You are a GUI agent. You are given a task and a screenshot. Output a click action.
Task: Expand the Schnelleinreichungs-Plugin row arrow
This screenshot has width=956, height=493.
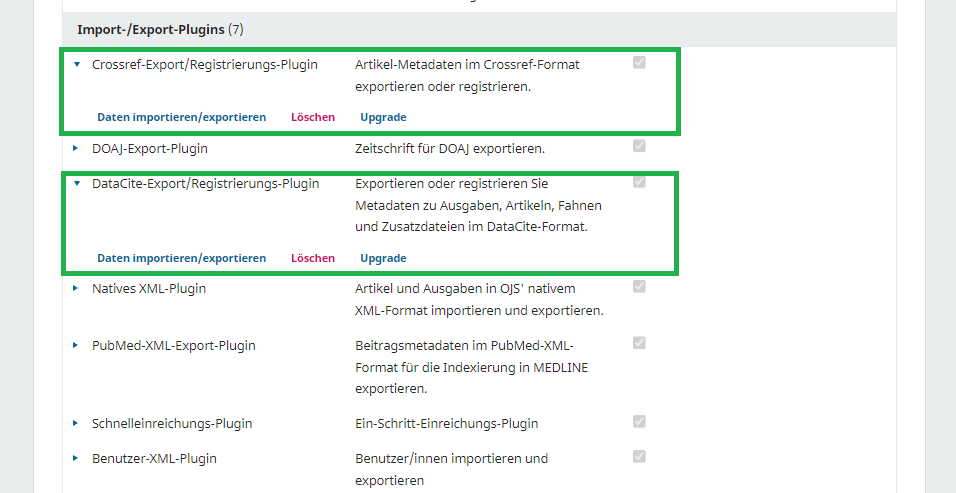pyautogui.click(x=76, y=423)
